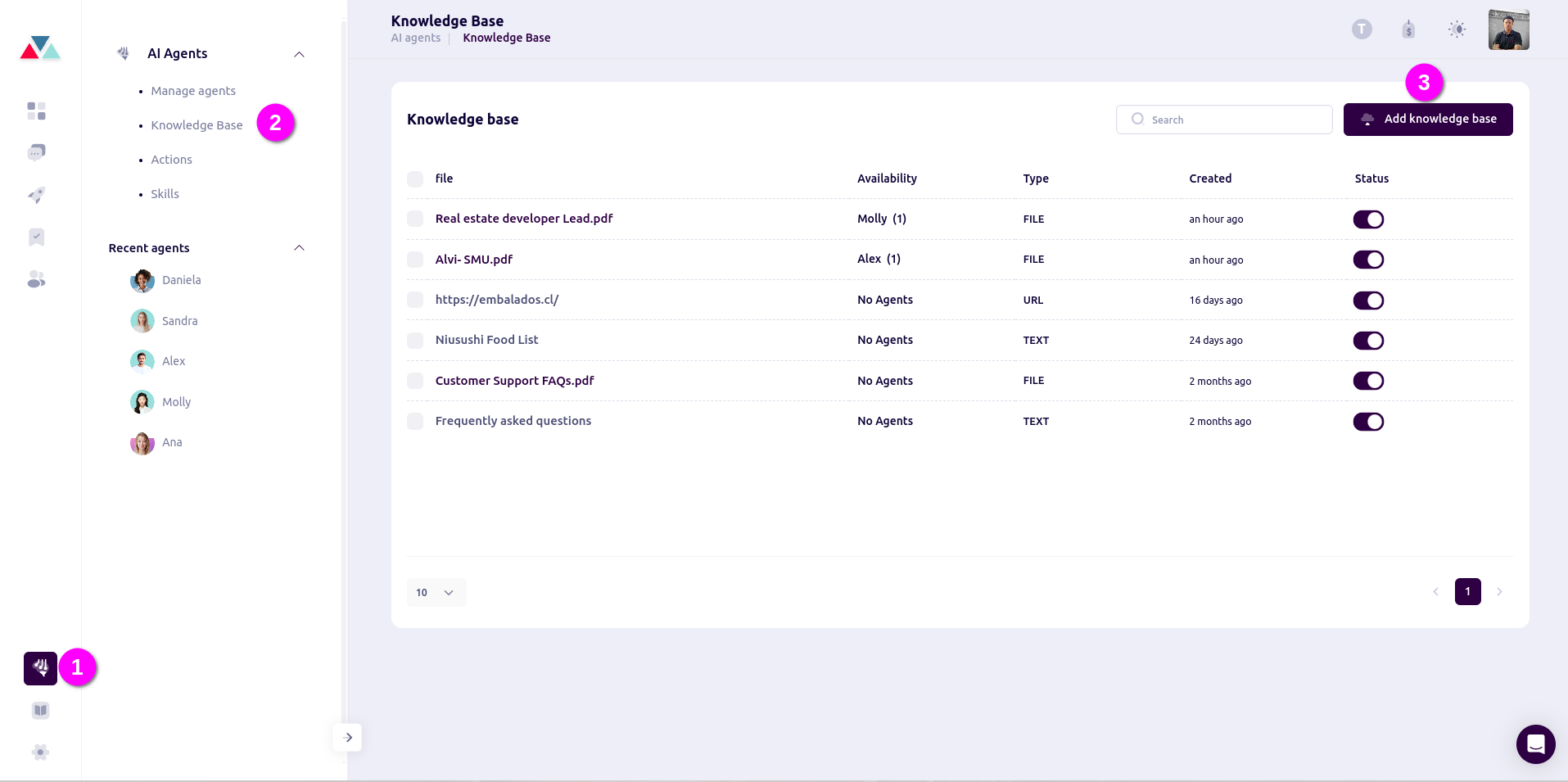This screenshot has width=1568, height=782.
Task: Open the bookmark checklist icon
Action: pyautogui.click(x=36, y=237)
